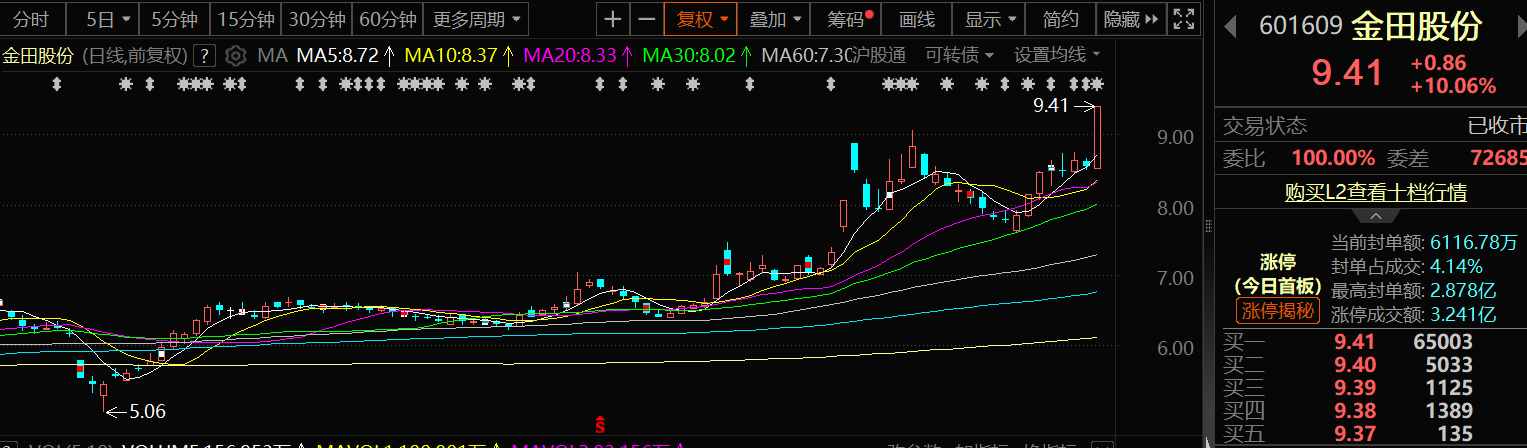
Task: Toggle the 简约 simple display mode
Action: coord(1060,18)
